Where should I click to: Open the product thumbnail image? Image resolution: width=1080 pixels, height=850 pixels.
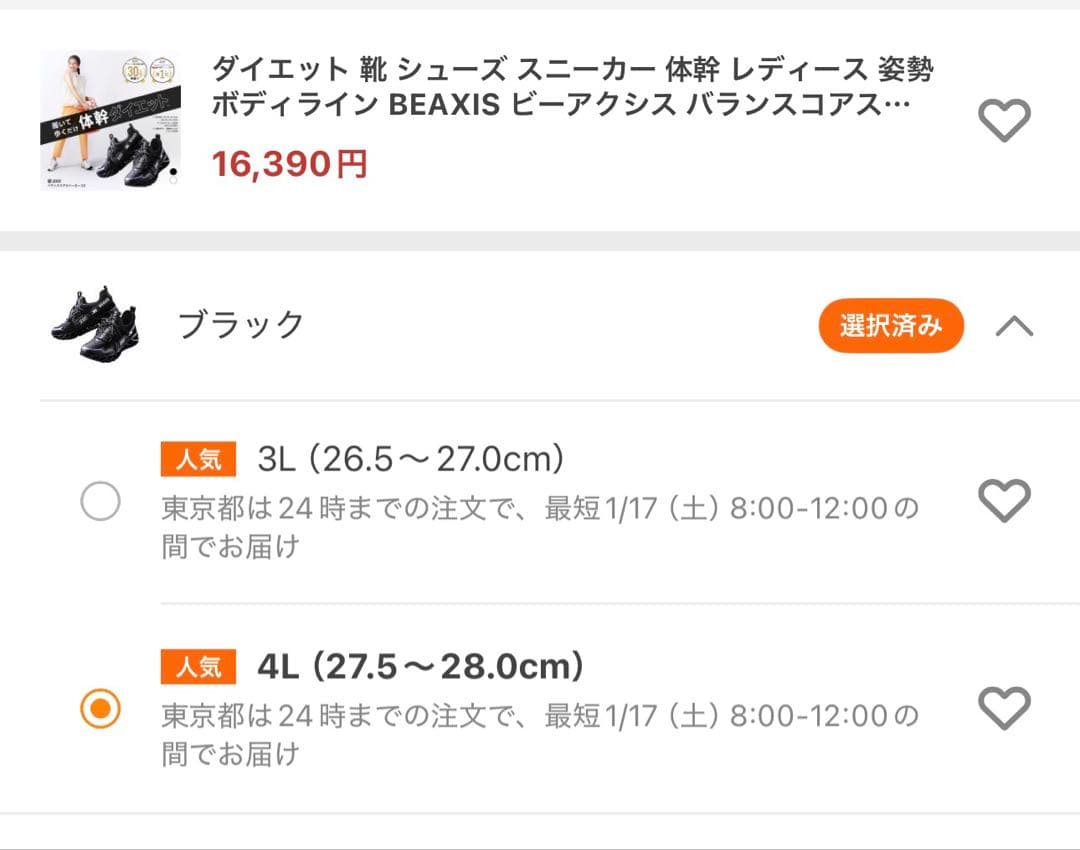pyautogui.click(x=110, y=120)
